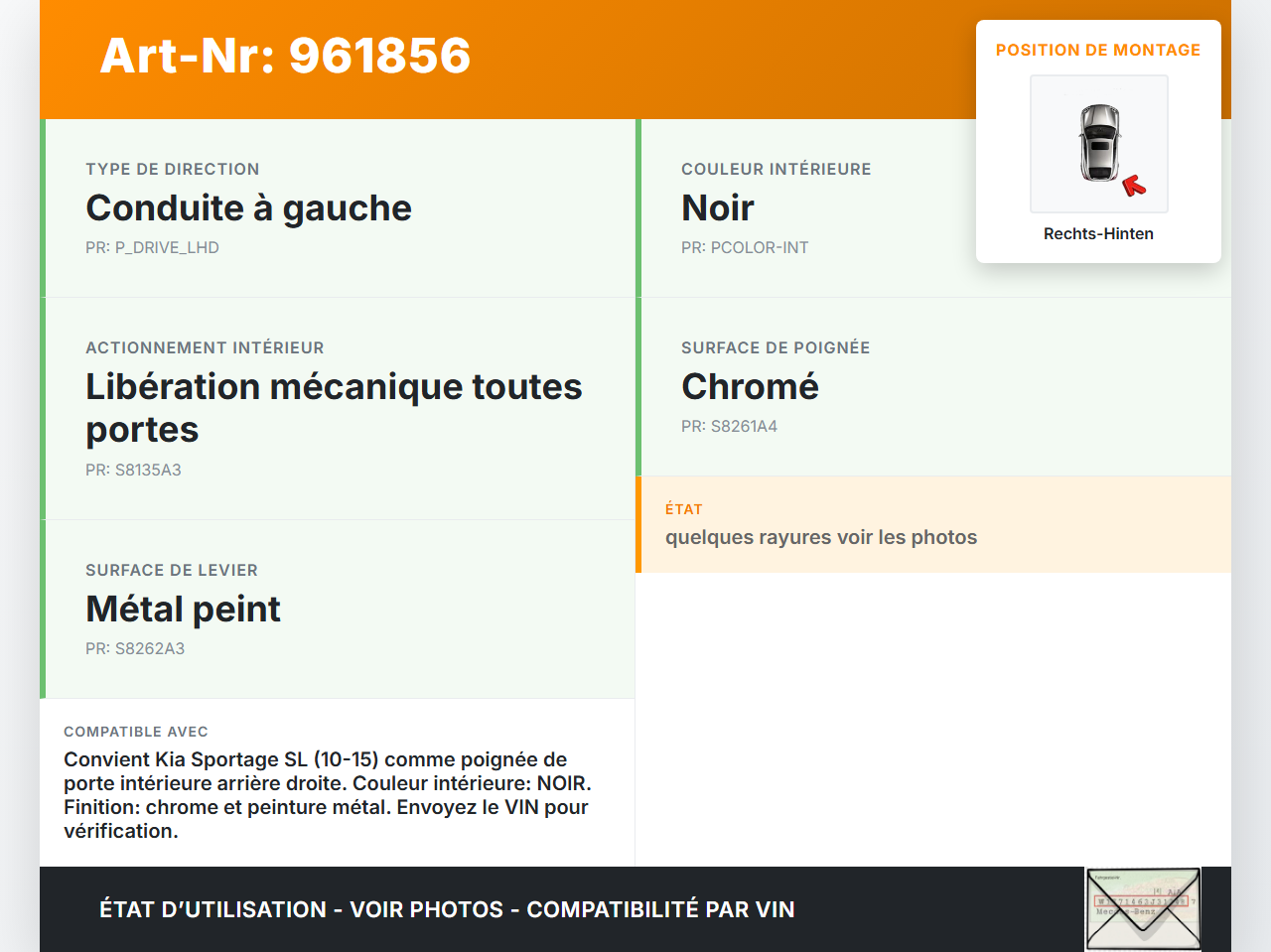Select the Chromé handle surface value
Image resolution: width=1271 pixels, height=952 pixels.
pyautogui.click(x=750, y=387)
